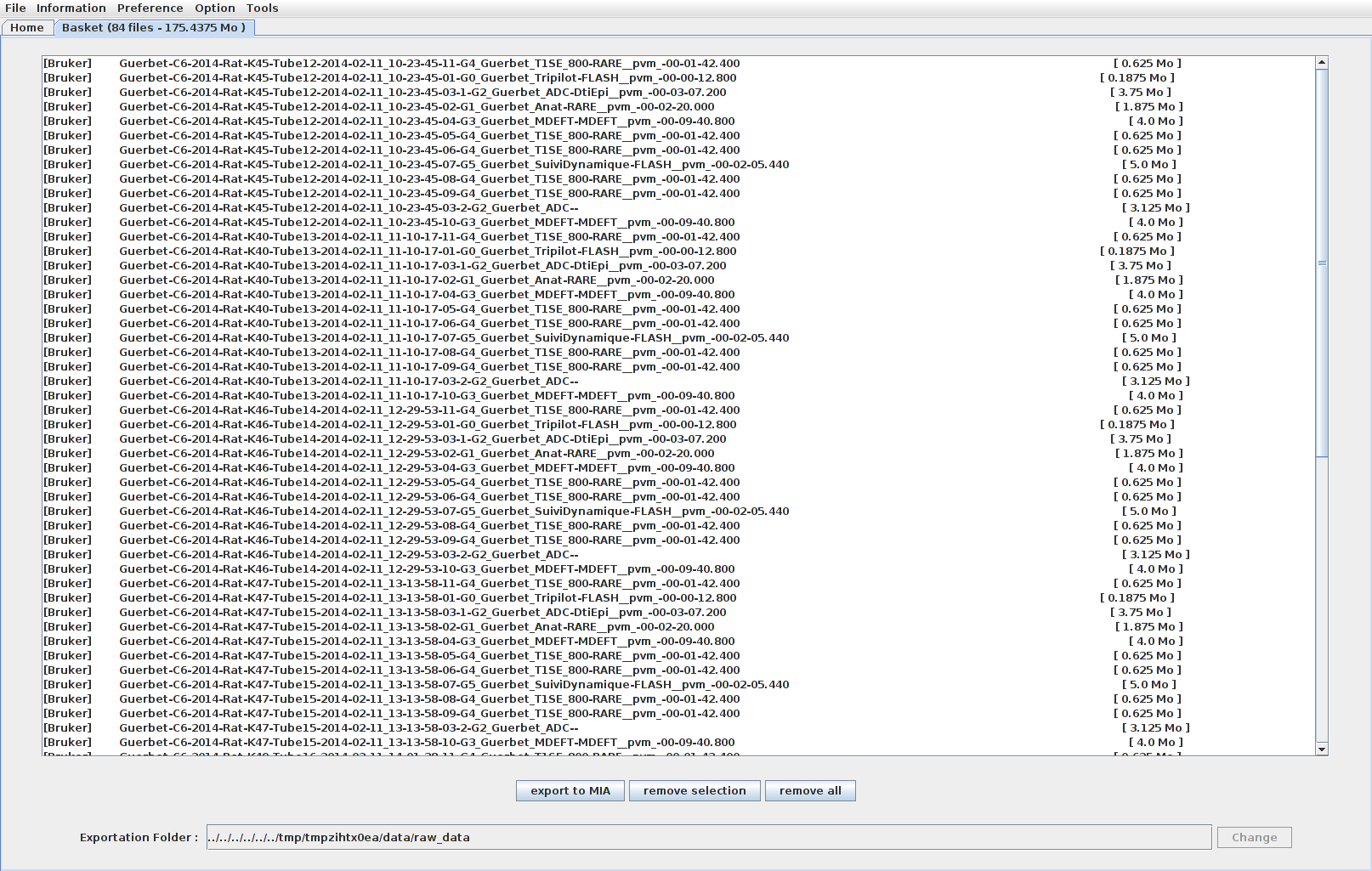The height and width of the screenshot is (871, 1372).
Task: Open the File menu
Action: [15, 8]
